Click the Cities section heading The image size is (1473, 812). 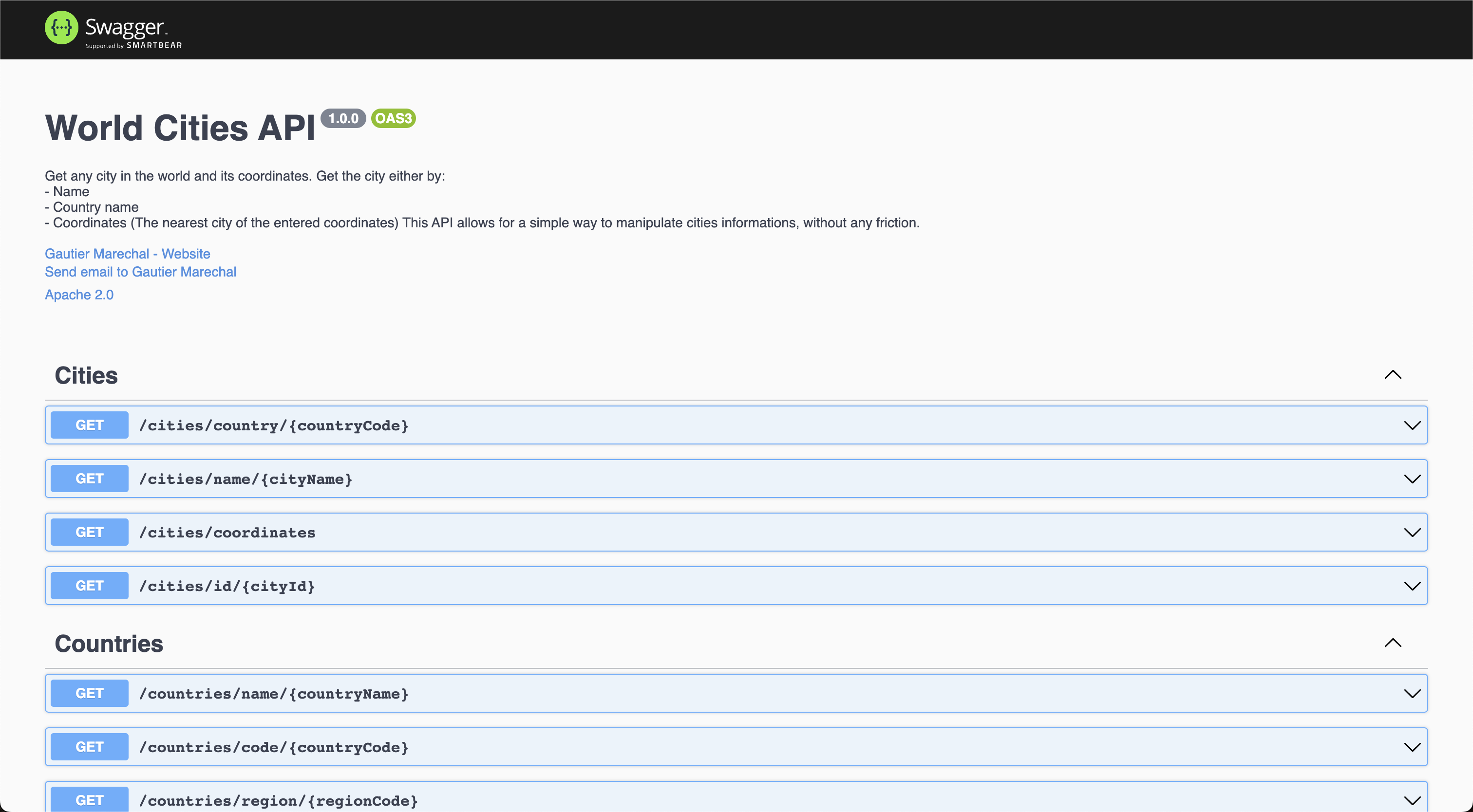click(x=86, y=375)
